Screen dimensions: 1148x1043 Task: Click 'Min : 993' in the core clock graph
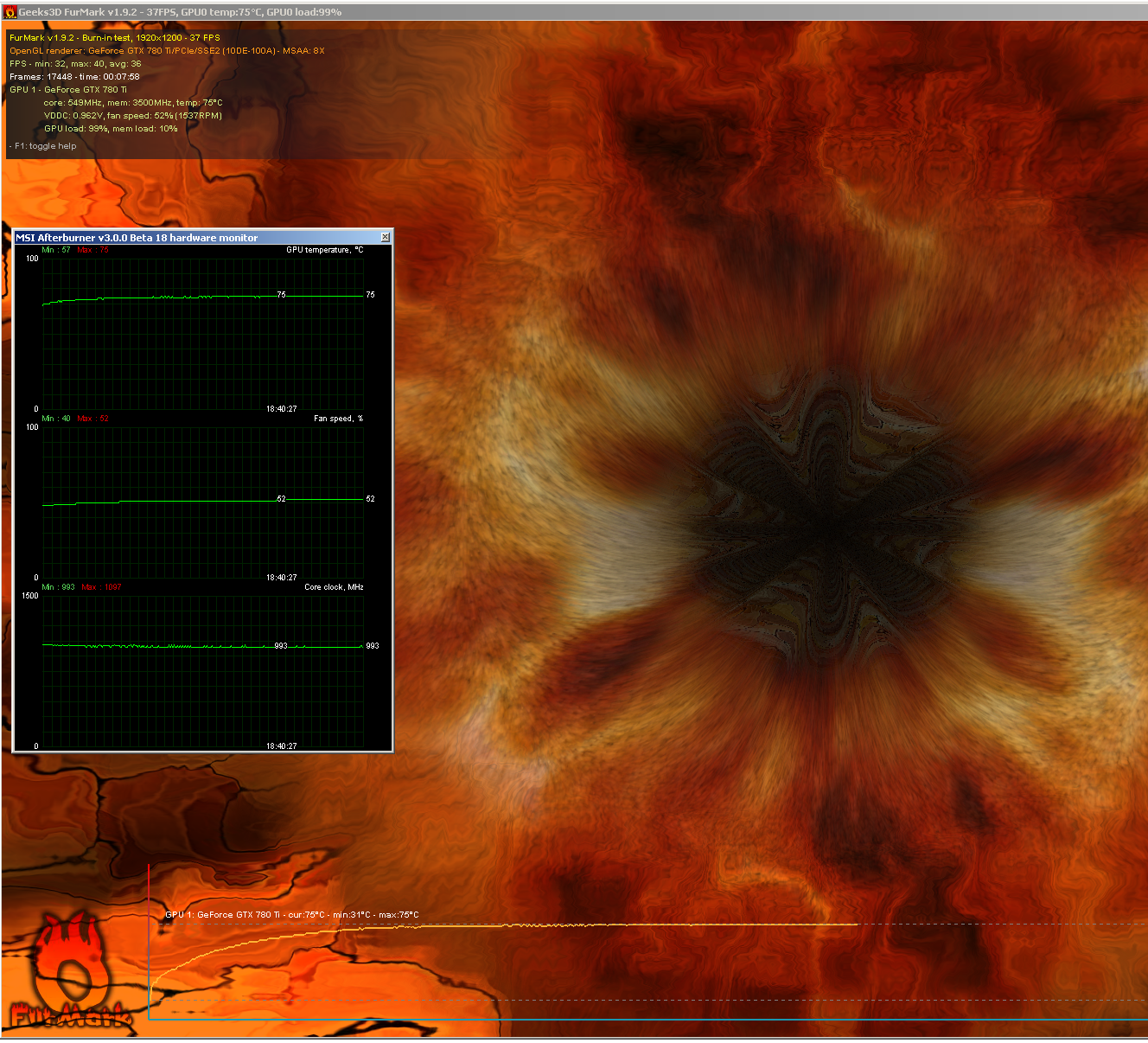coord(58,587)
